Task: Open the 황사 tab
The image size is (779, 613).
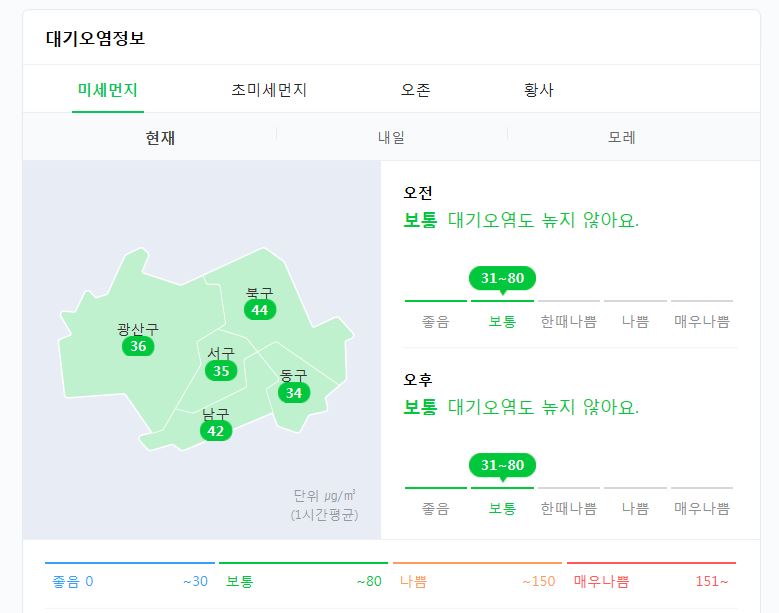Action: click(539, 90)
